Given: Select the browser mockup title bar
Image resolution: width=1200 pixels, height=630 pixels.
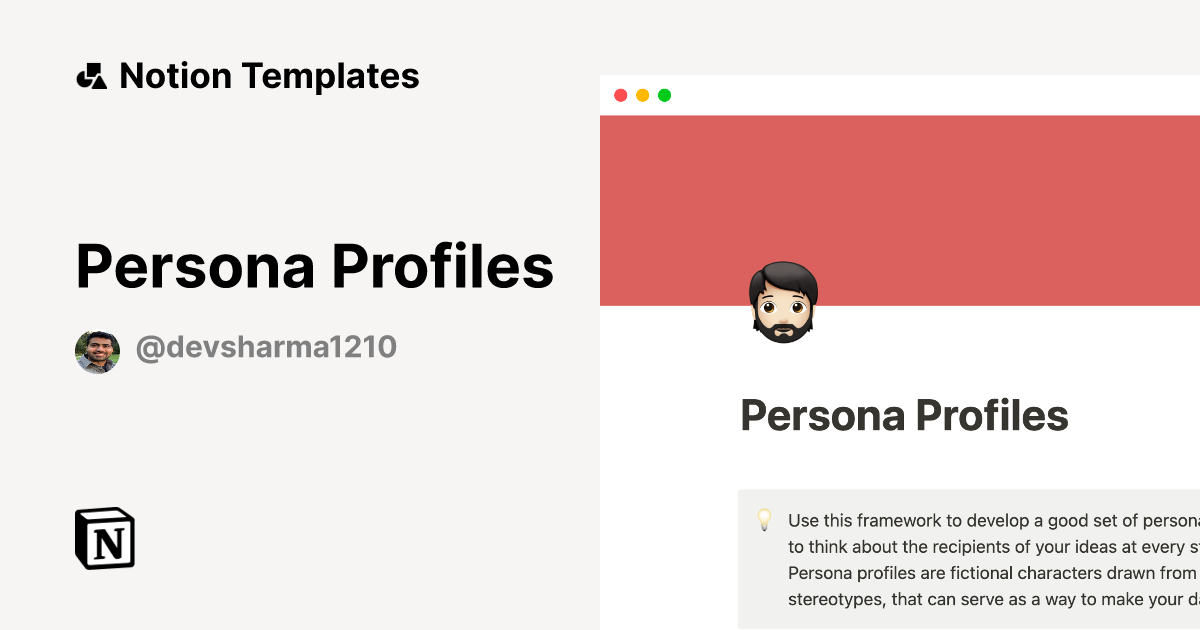Looking at the screenshot, I should [x=900, y=95].
